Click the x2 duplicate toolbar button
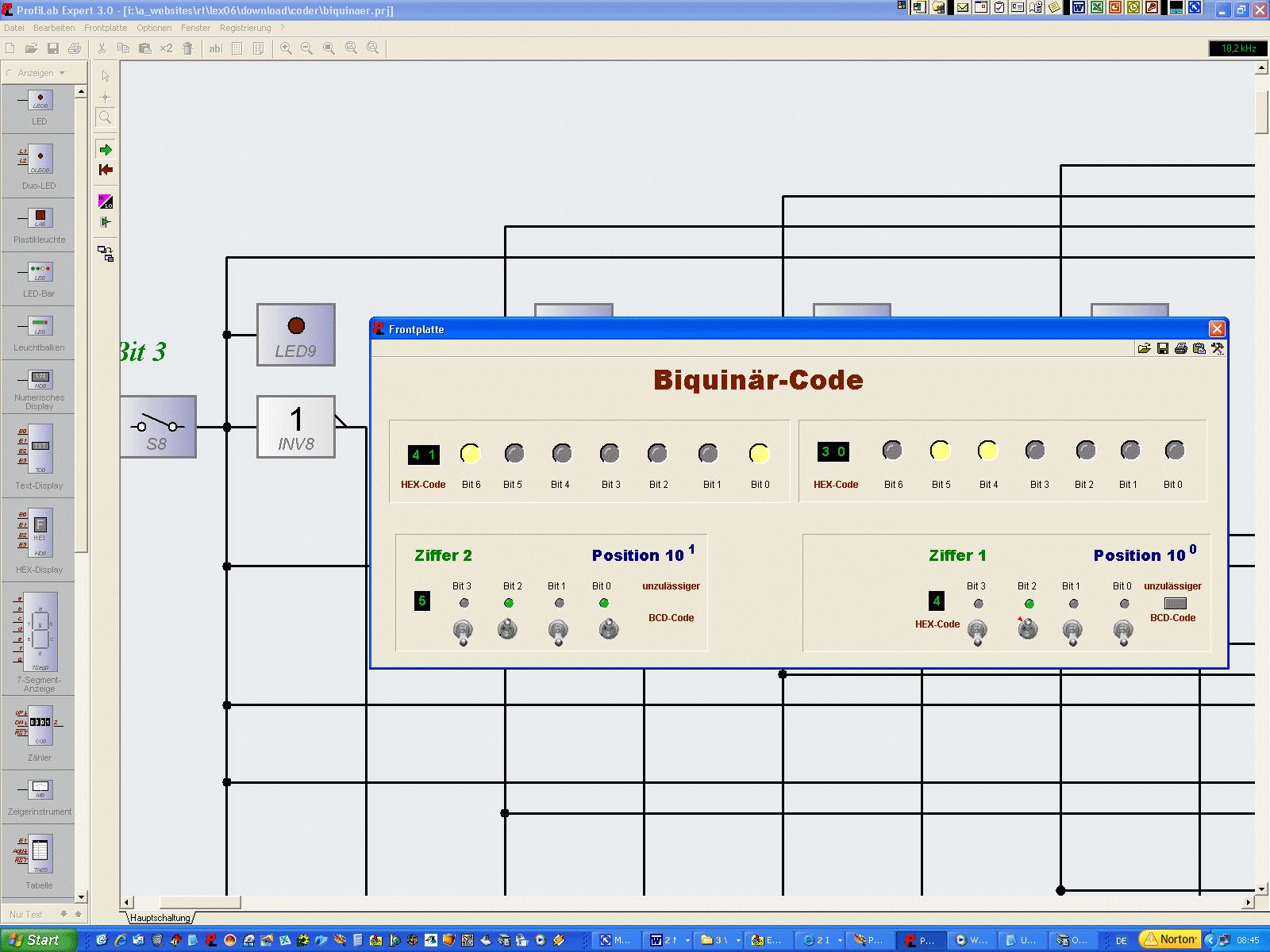 pyautogui.click(x=166, y=48)
